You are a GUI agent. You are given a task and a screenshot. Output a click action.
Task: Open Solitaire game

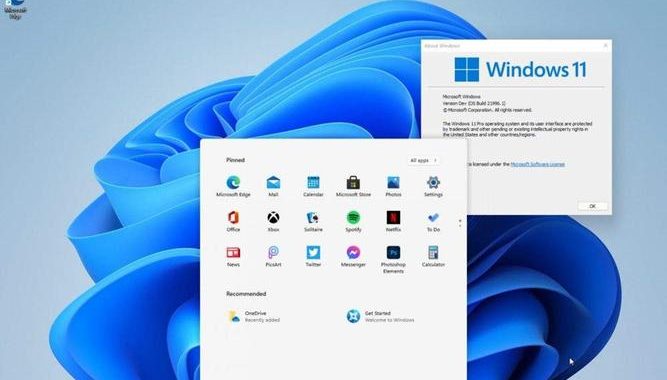coord(313,221)
